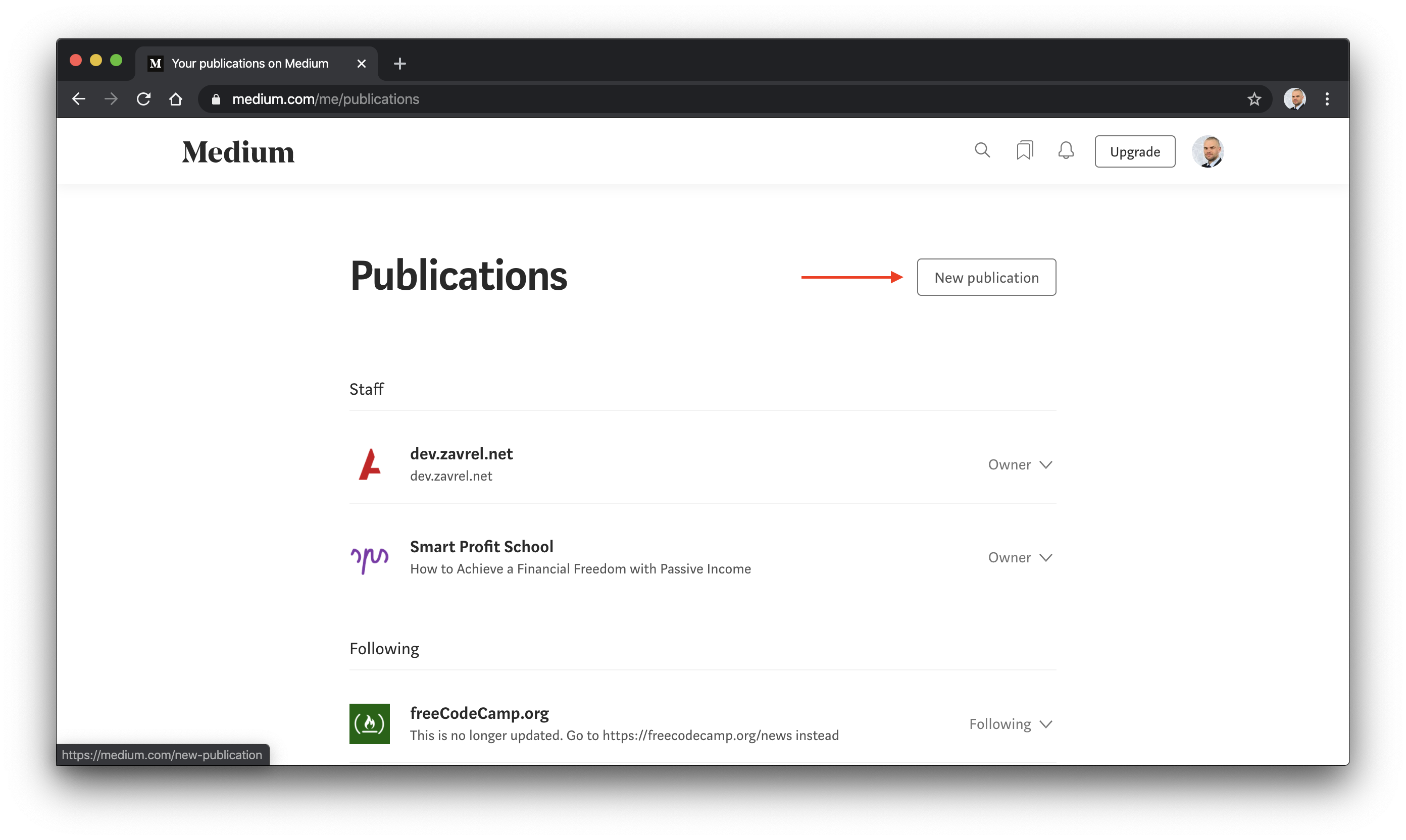Click the macOS yellow minimize button
Image resolution: width=1406 pixels, height=840 pixels.
coord(95,61)
